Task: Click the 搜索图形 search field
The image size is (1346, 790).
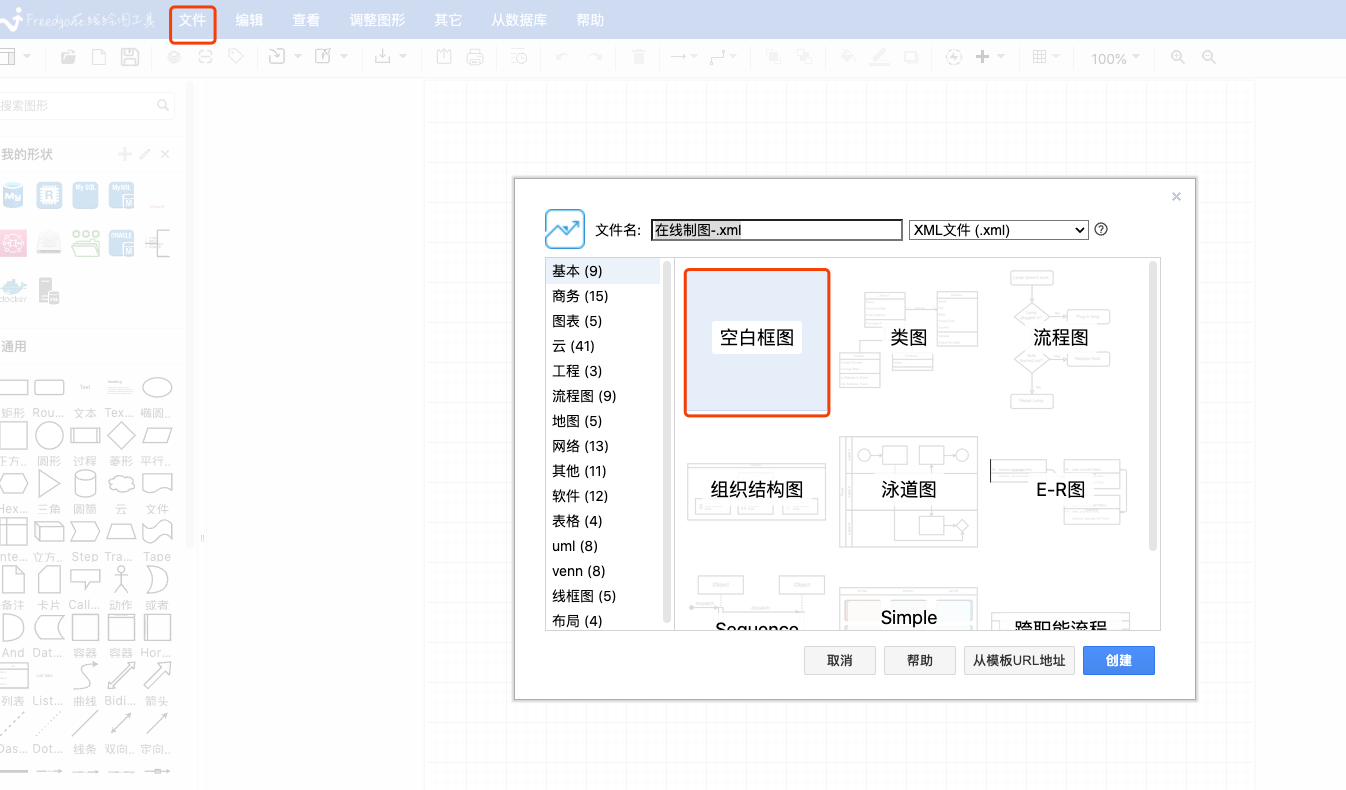Action: (87, 105)
